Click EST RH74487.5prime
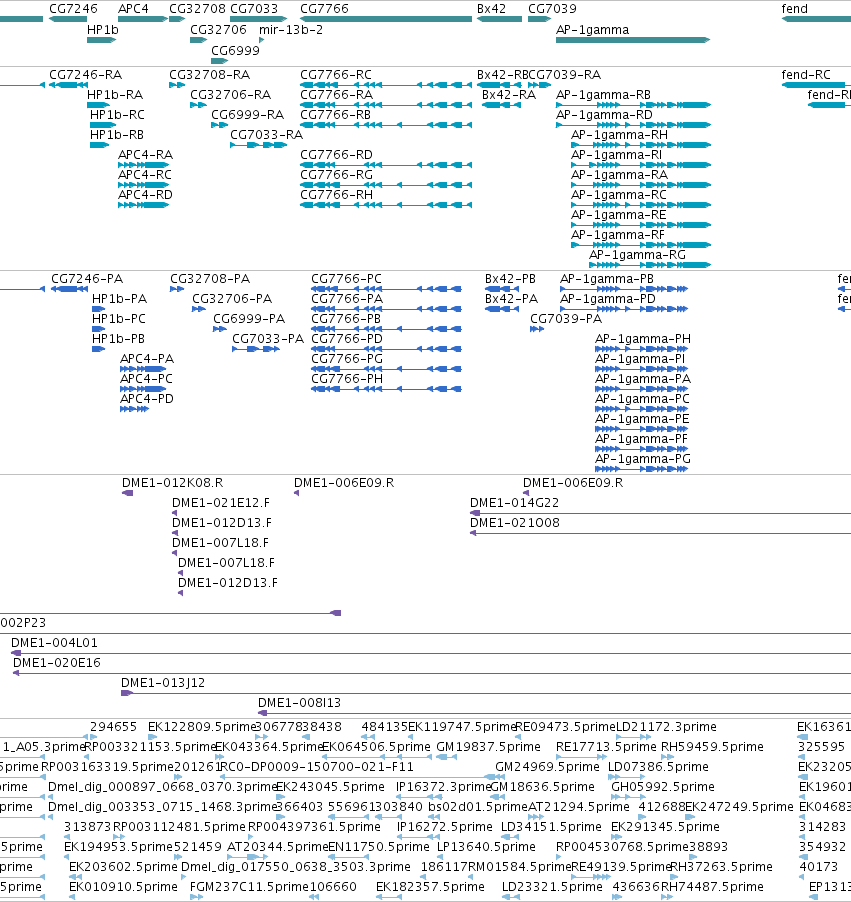Image resolution: width=851 pixels, height=902 pixels. pyautogui.click(x=712, y=886)
